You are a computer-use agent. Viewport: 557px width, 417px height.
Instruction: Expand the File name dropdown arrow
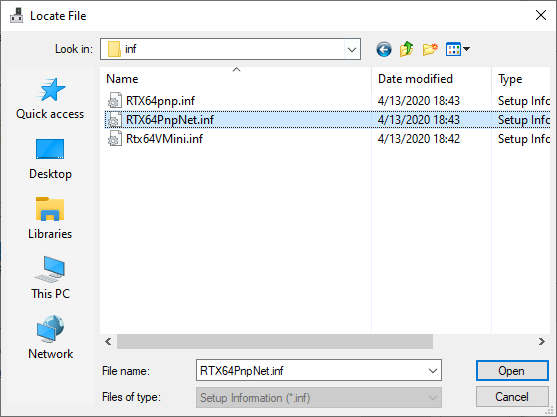pyautogui.click(x=433, y=371)
